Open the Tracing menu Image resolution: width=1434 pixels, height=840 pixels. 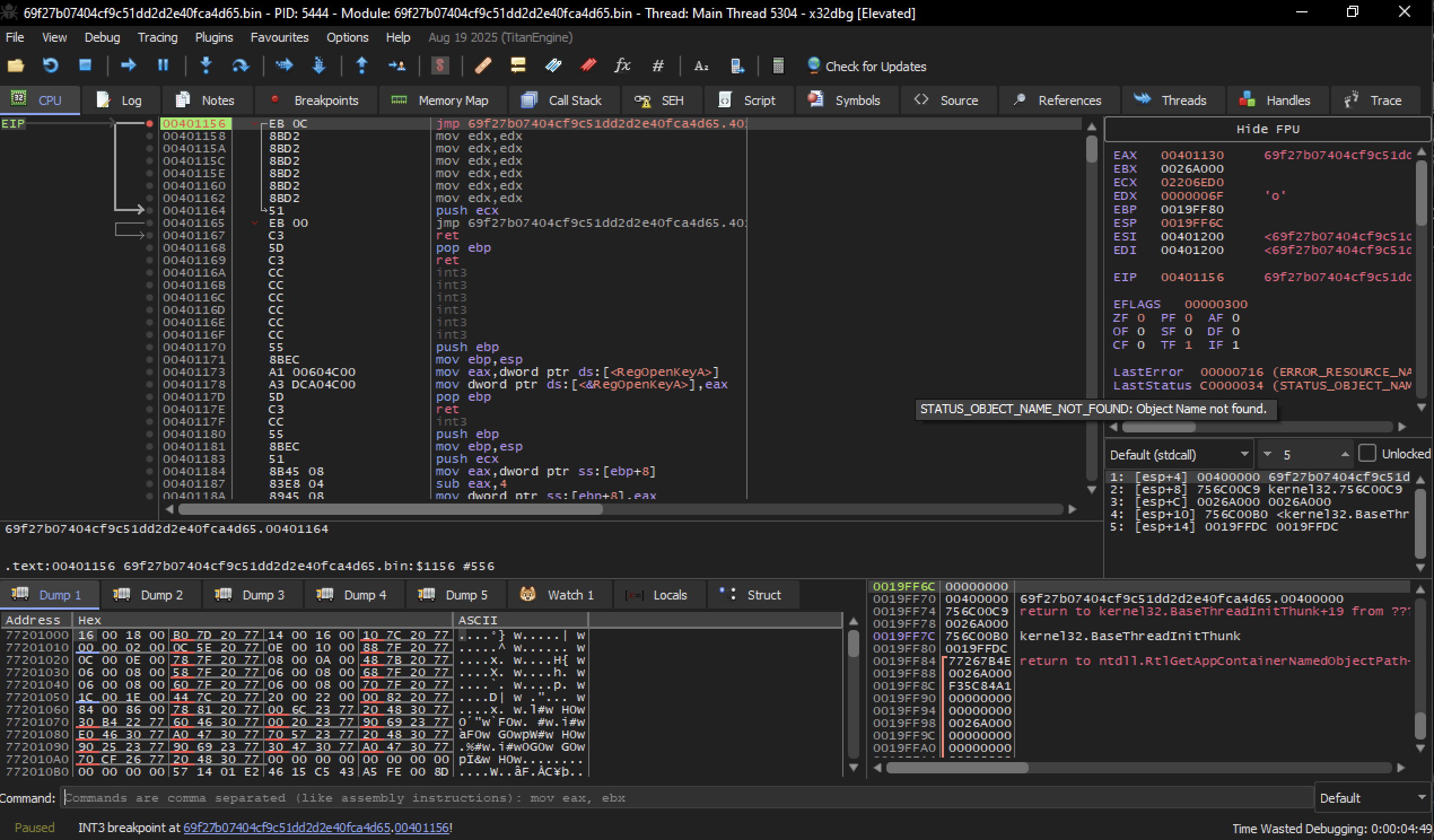[158, 38]
